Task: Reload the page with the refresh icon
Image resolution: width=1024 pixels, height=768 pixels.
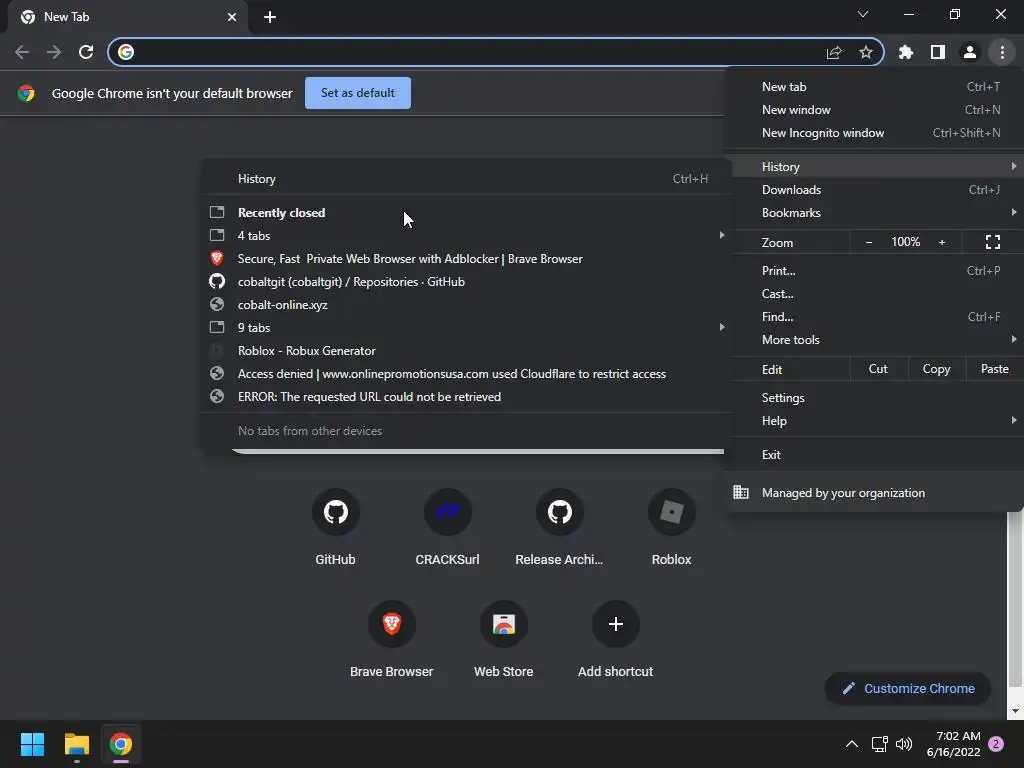Action: [86, 52]
